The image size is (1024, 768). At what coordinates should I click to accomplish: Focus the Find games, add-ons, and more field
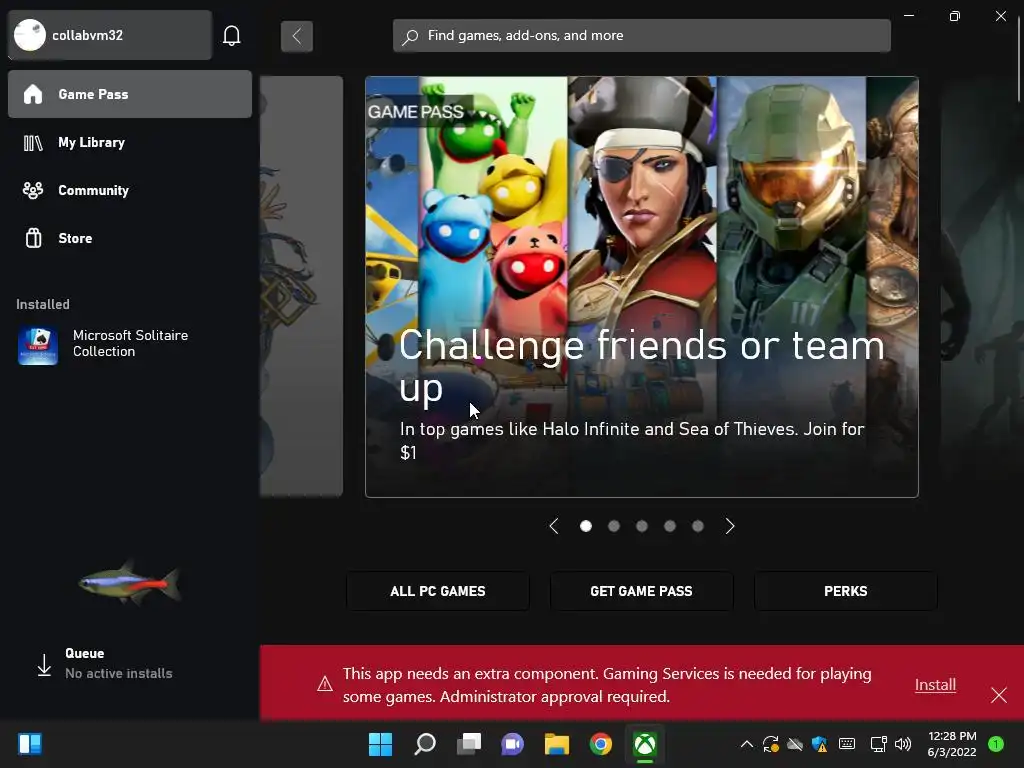[641, 35]
